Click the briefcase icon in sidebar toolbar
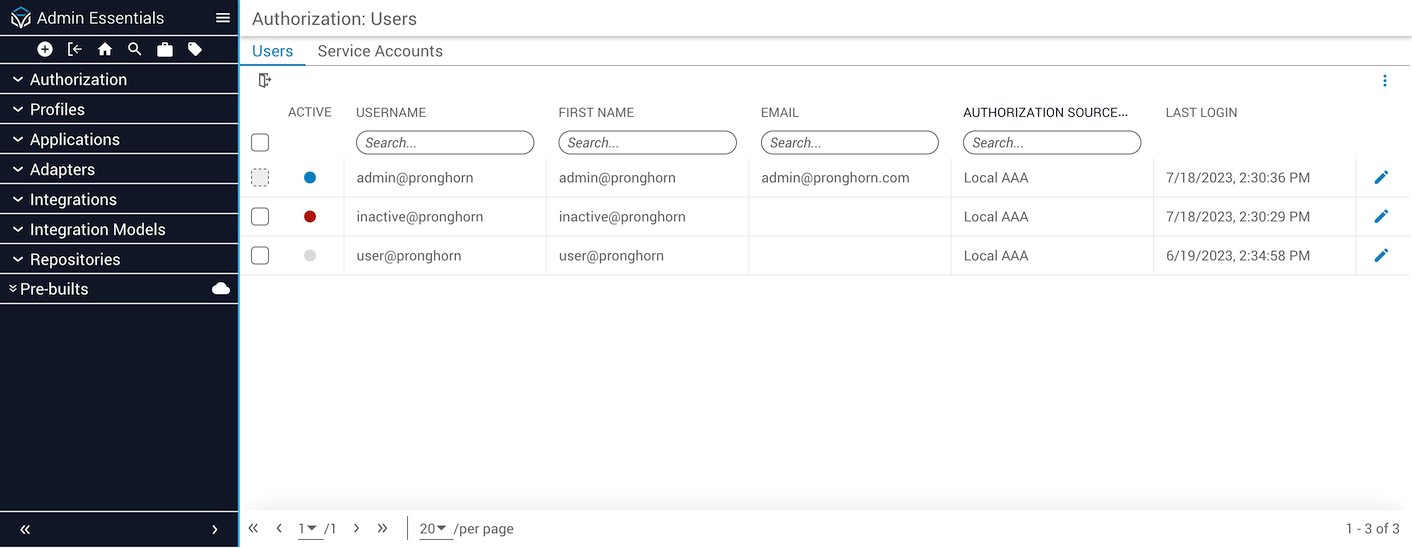The image size is (1412, 548). tap(165, 49)
